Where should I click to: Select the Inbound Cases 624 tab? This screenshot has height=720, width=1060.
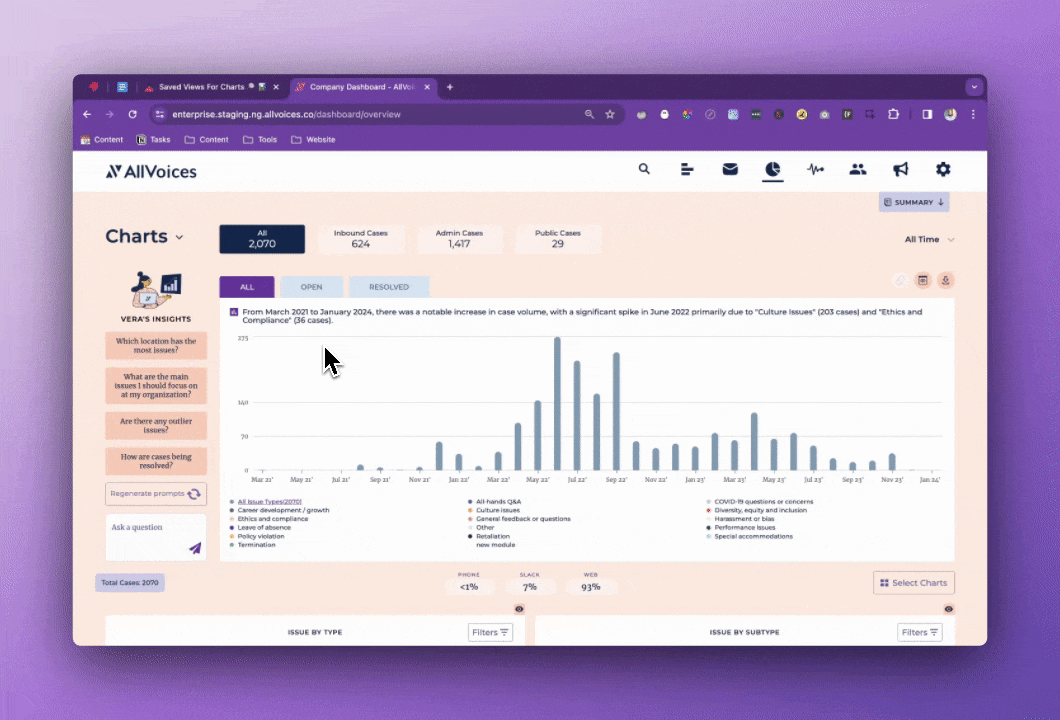[360, 239]
